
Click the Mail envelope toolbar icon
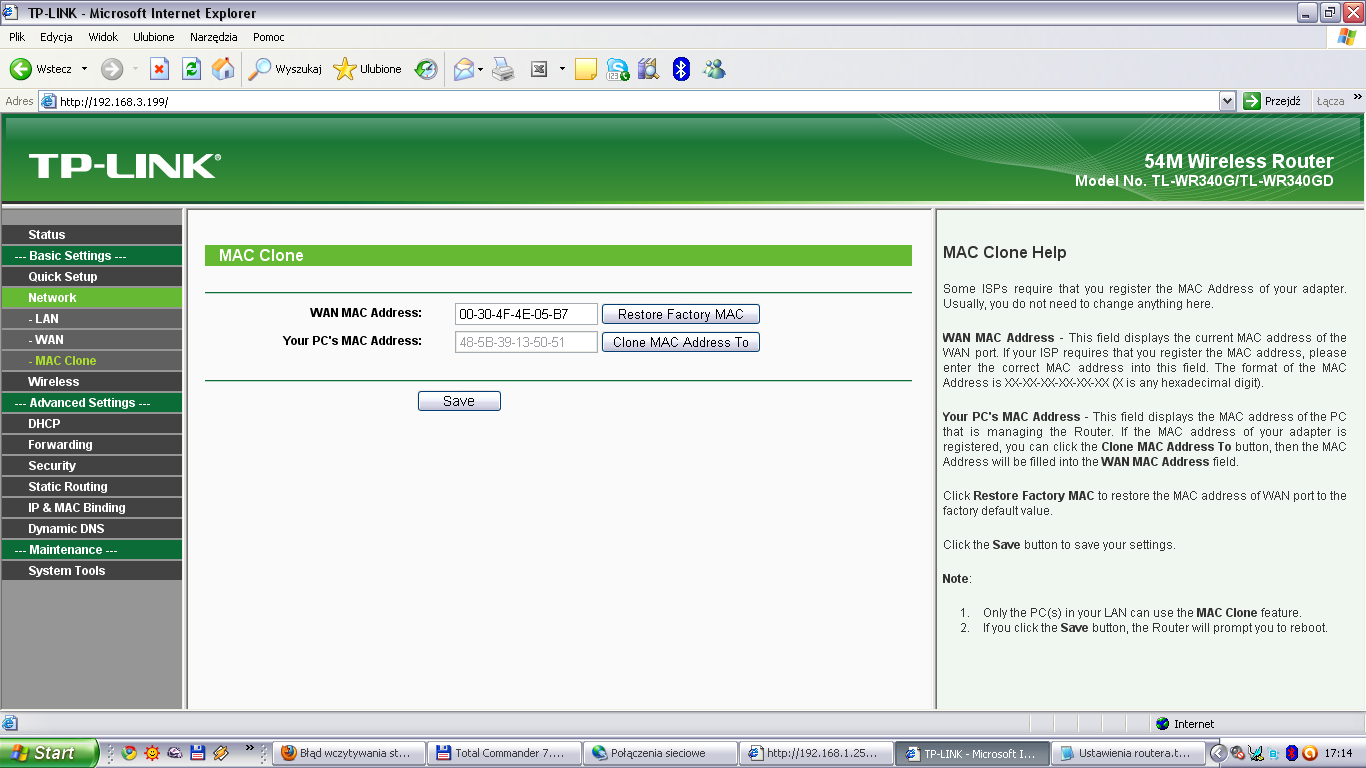click(463, 69)
